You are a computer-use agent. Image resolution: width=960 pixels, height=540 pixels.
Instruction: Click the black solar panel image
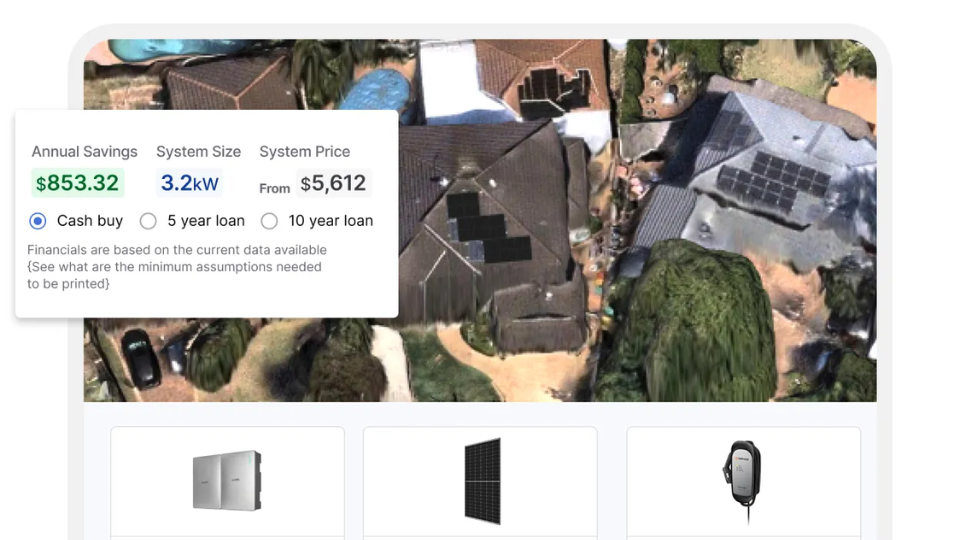482,481
